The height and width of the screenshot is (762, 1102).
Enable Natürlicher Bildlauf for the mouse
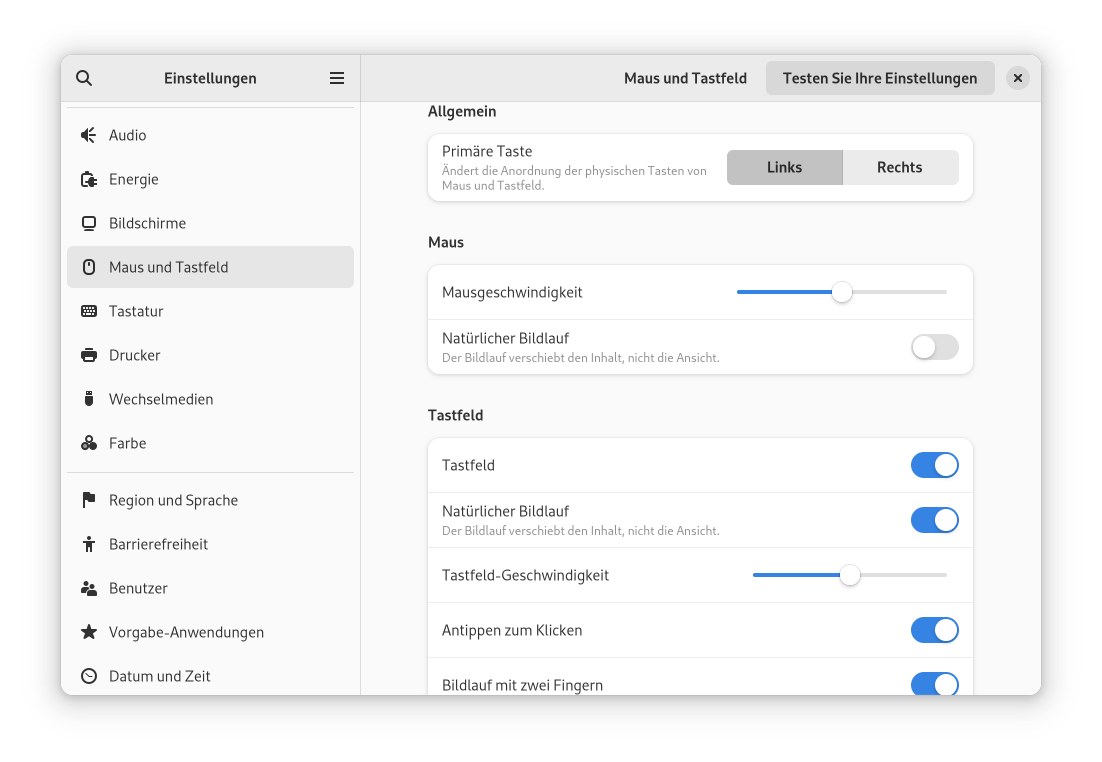pyautogui.click(x=934, y=347)
